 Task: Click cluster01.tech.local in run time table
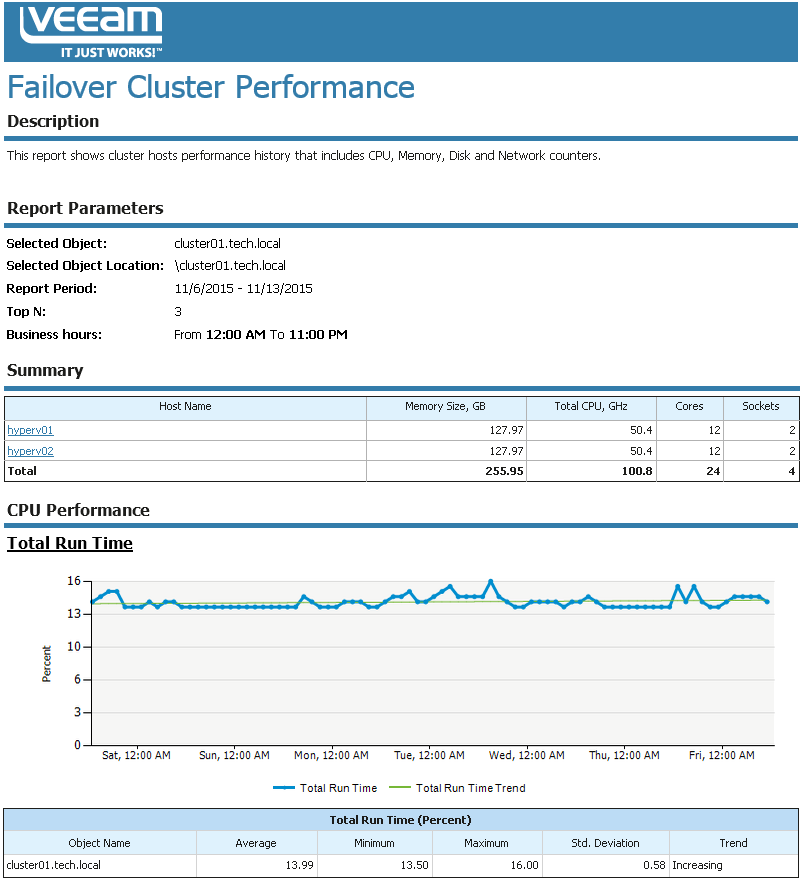[54, 865]
